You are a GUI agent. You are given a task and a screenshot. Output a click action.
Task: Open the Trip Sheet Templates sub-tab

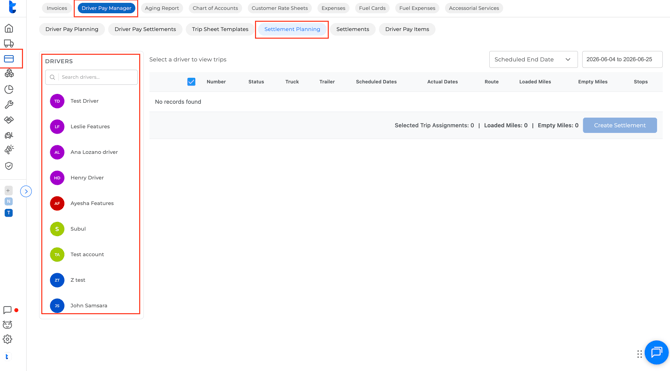click(x=220, y=29)
